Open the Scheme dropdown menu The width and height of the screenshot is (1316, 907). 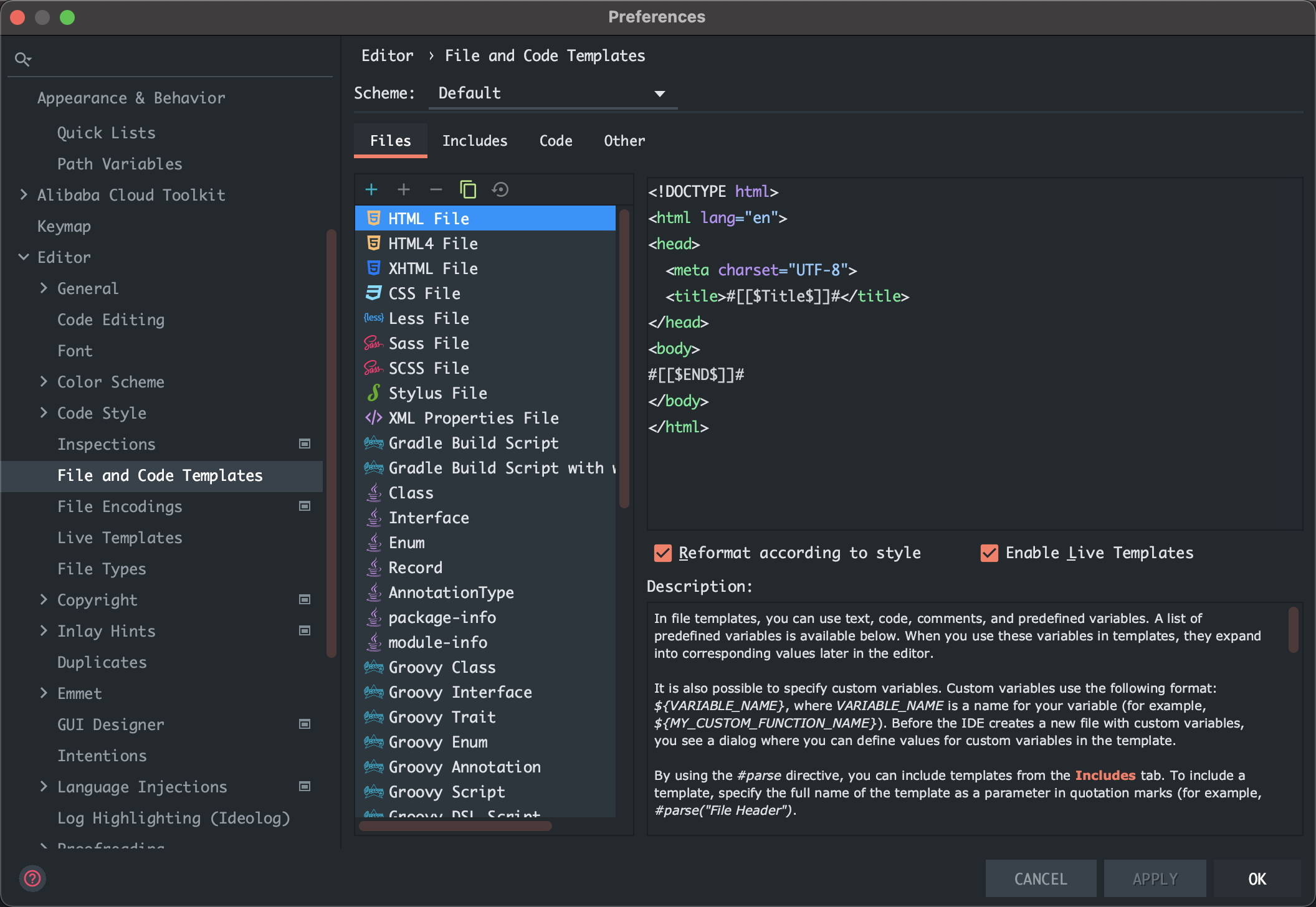point(550,93)
